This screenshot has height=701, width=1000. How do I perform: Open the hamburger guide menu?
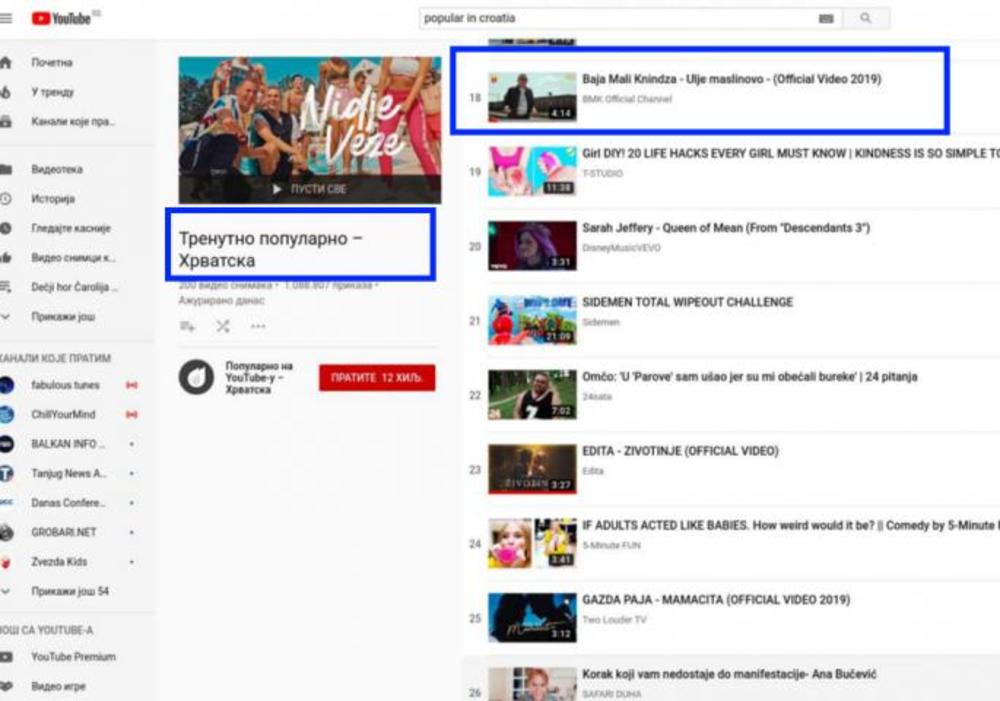[x=6, y=18]
